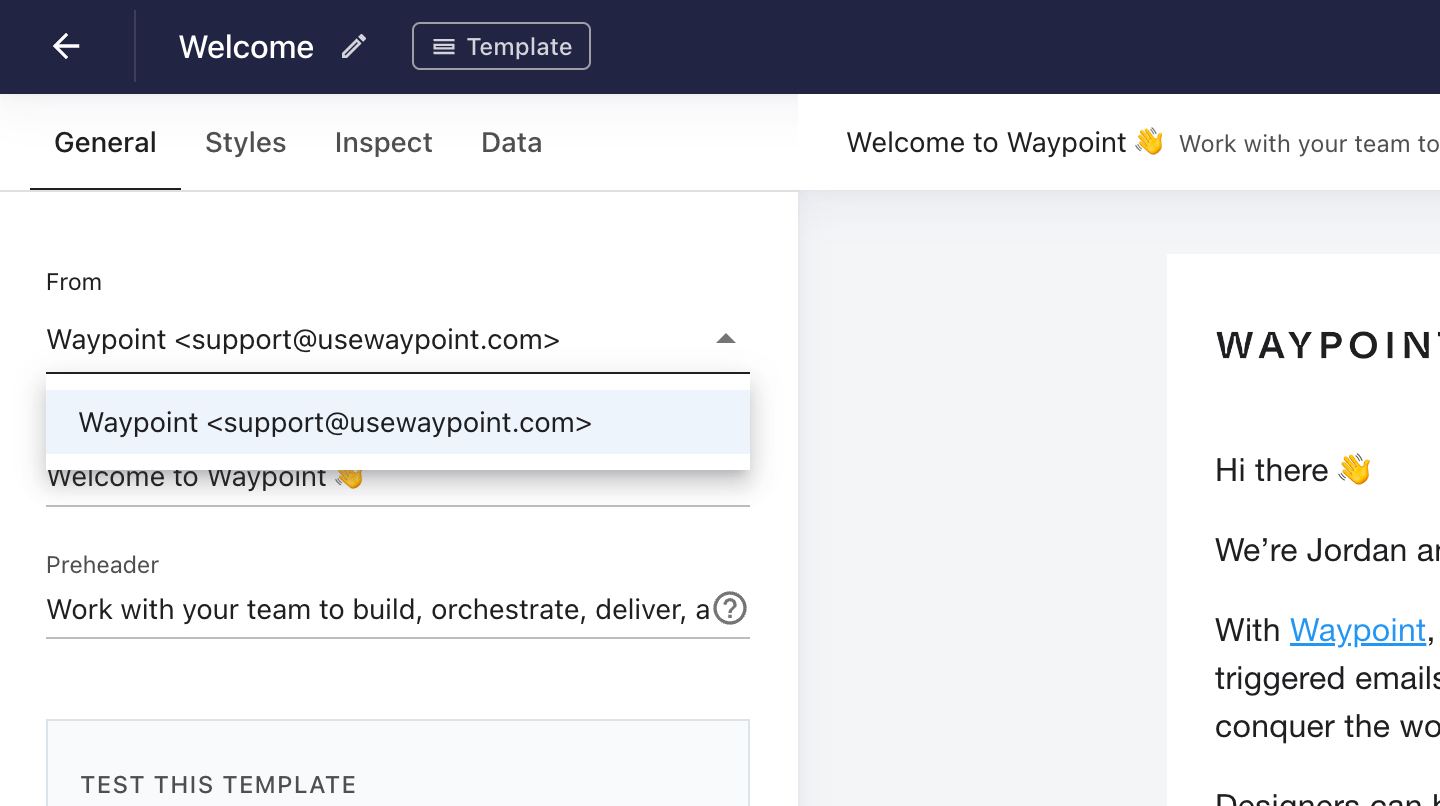1440x806 pixels.
Task: Open the question mark help icon near Preheader
Action: click(729, 609)
